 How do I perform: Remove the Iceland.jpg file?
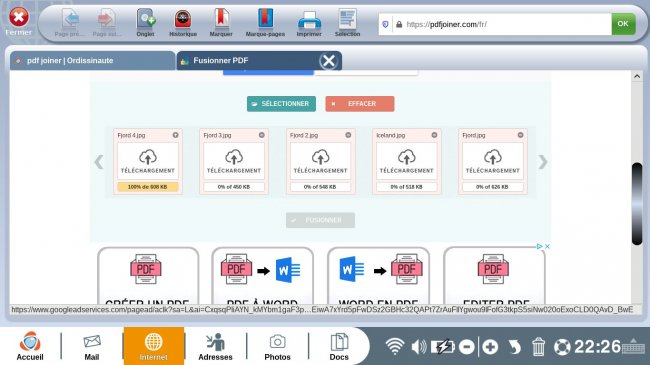point(434,135)
